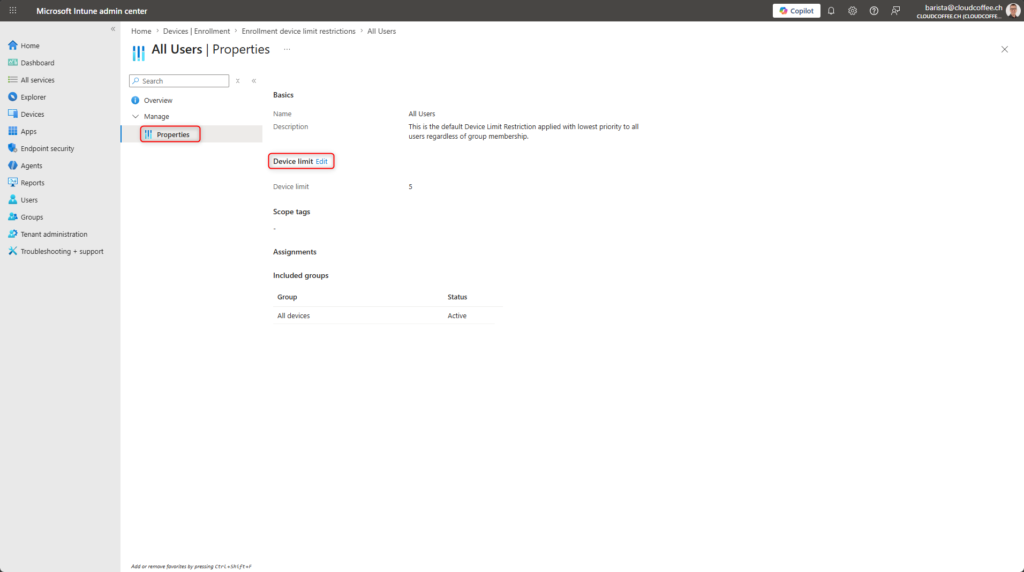This screenshot has width=1024, height=572.
Task: Click the Agents sidebar icon
Action: pyautogui.click(x=12, y=165)
